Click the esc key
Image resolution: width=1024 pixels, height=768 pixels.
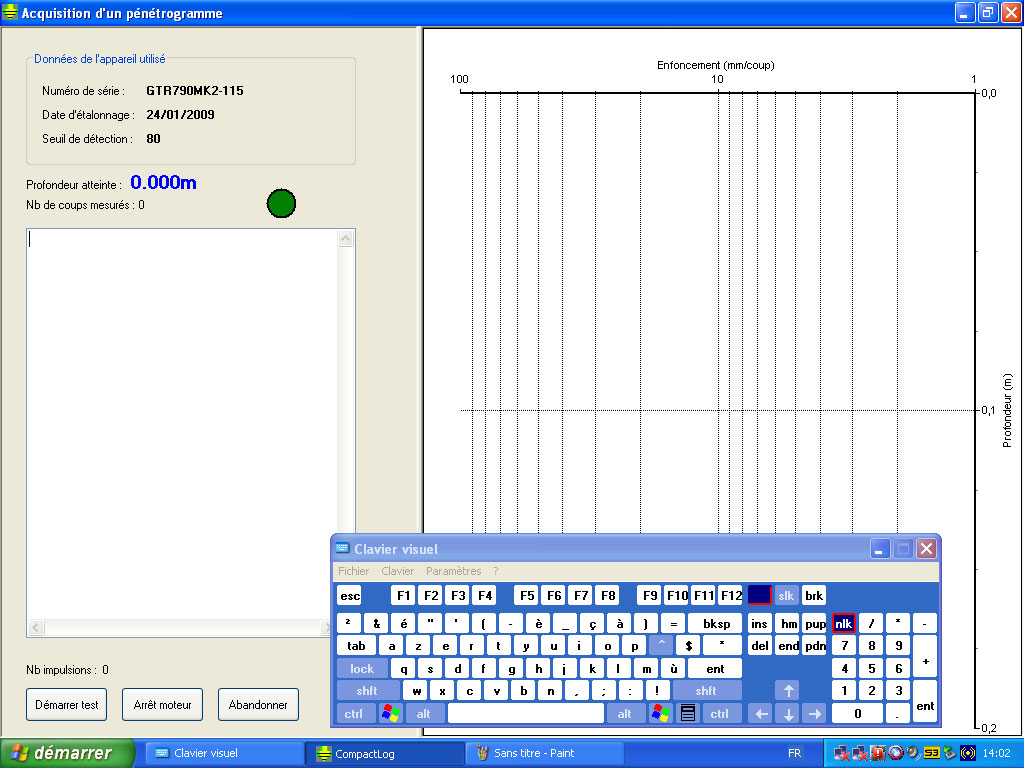[349, 596]
